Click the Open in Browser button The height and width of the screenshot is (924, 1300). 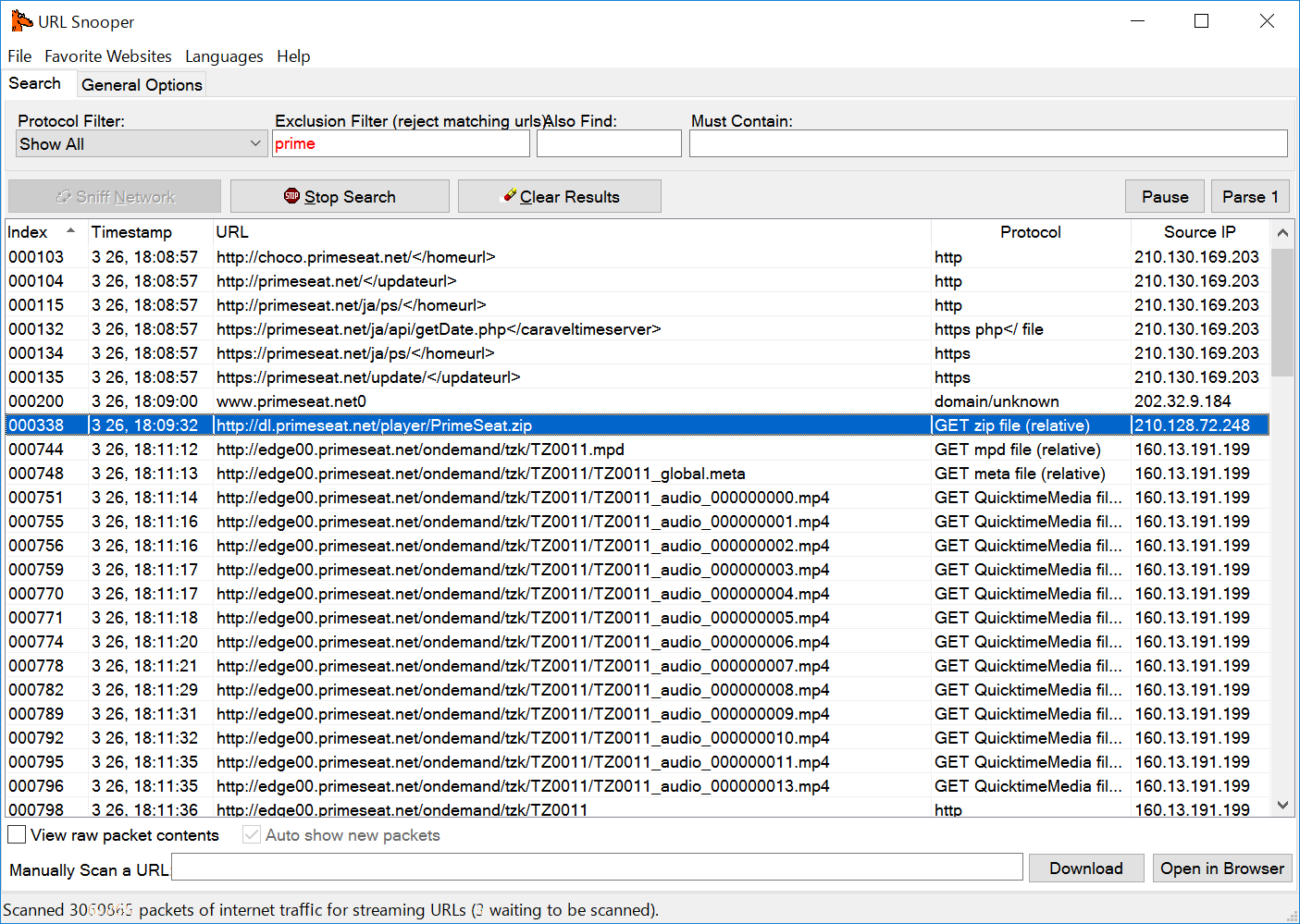[x=1222, y=869]
